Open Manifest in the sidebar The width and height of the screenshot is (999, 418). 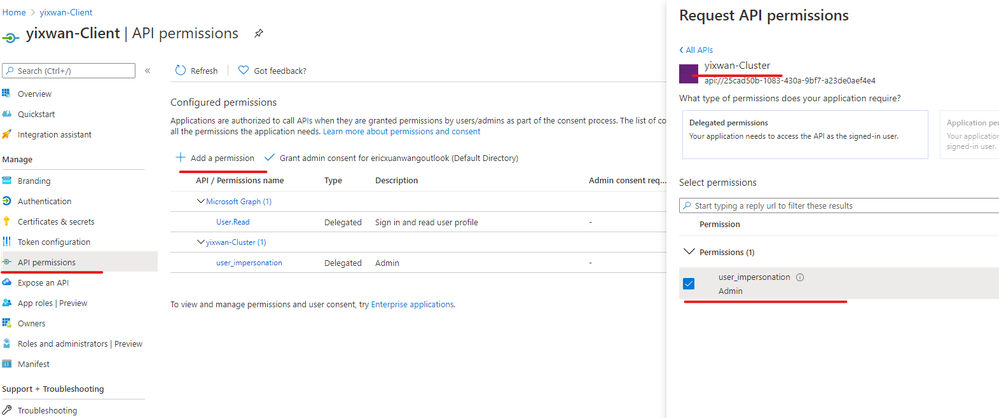pos(34,364)
